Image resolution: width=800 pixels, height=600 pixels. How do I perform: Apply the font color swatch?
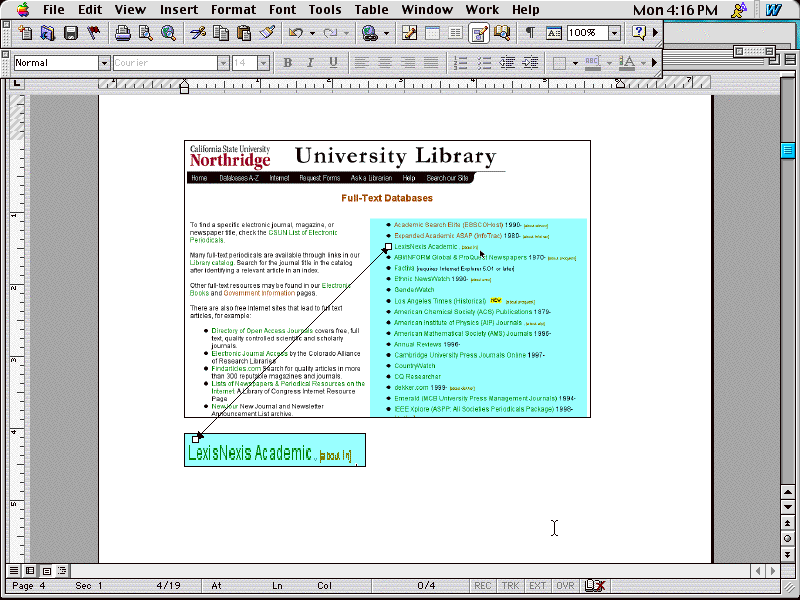(627, 63)
